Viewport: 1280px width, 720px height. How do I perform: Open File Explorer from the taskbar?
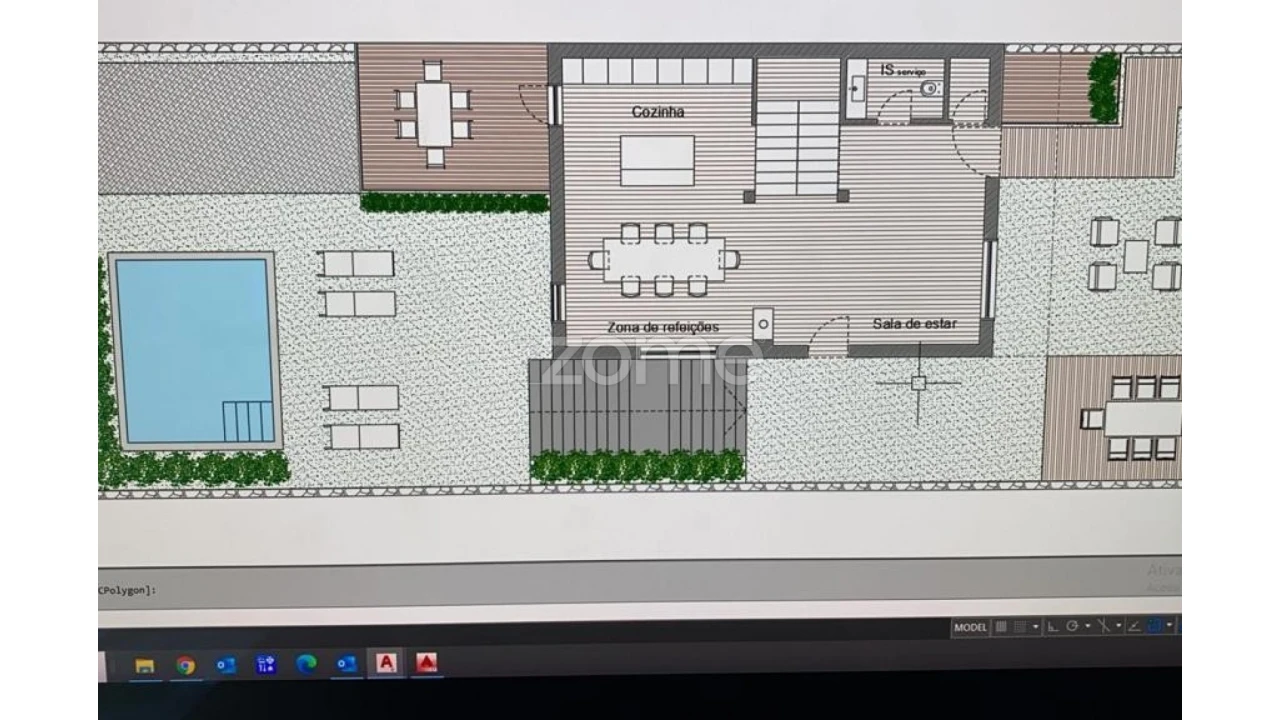point(145,665)
